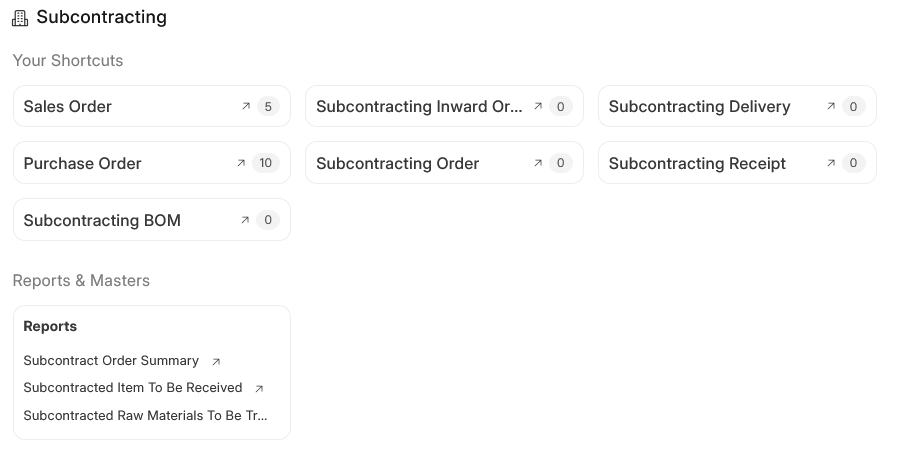Go to Subcontracting Delivery
The image size is (904, 455).
pyautogui.click(x=699, y=107)
